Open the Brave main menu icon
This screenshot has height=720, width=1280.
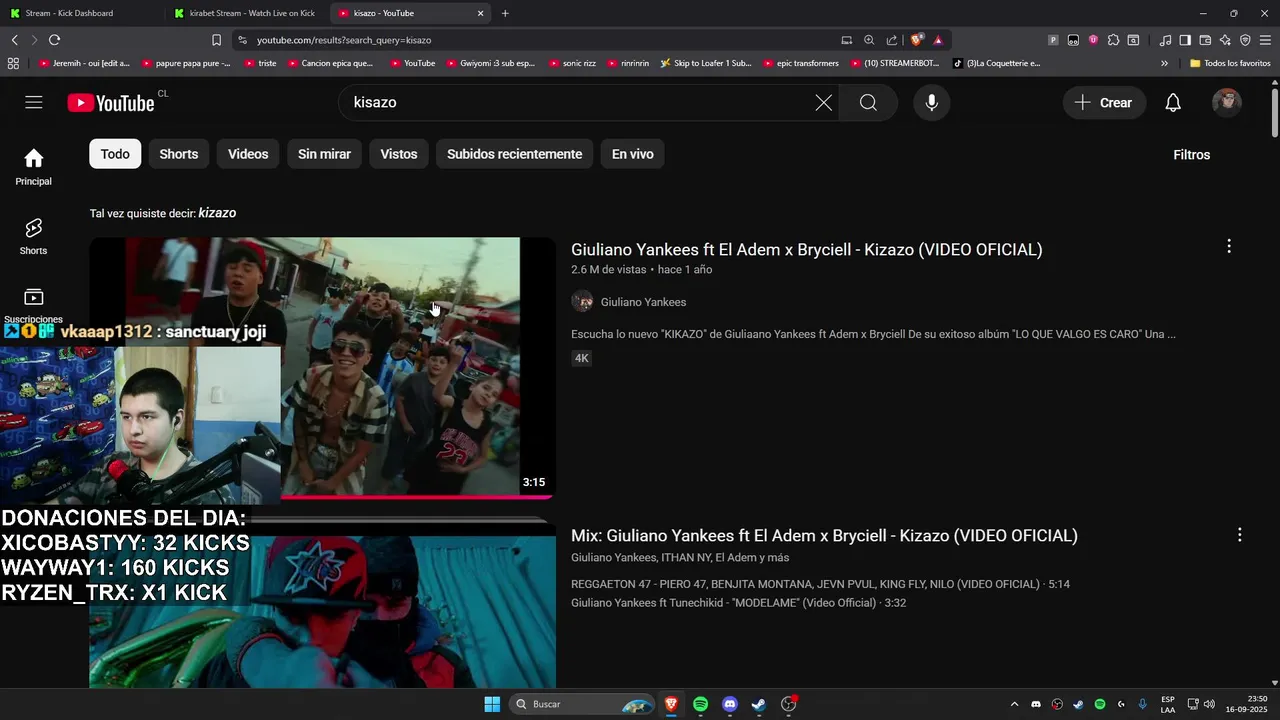click(x=1265, y=40)
